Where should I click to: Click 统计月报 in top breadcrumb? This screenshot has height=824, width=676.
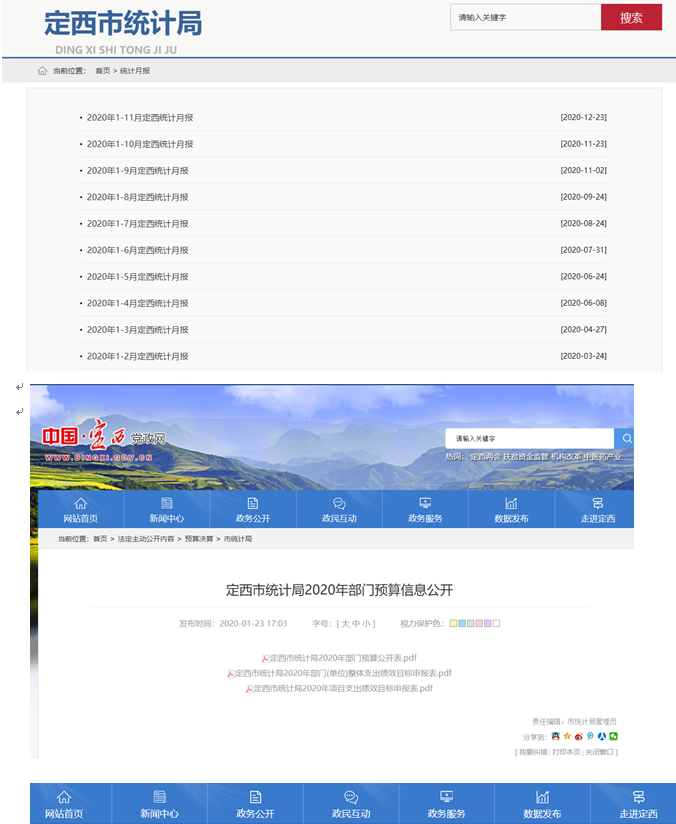tap(135, 71)
